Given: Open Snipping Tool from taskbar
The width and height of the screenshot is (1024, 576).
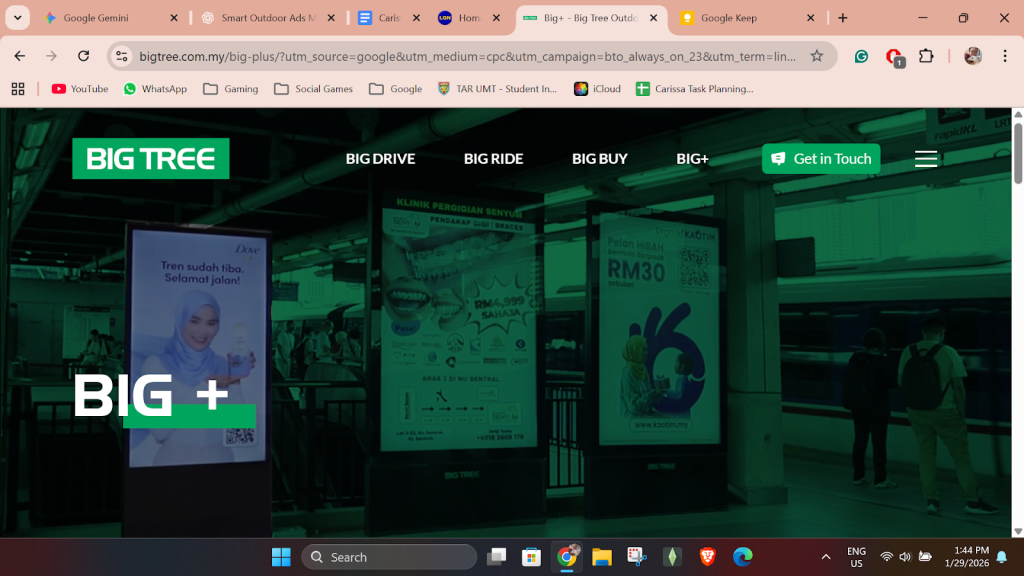Looking at the screenshot, I should click(637, 557).
